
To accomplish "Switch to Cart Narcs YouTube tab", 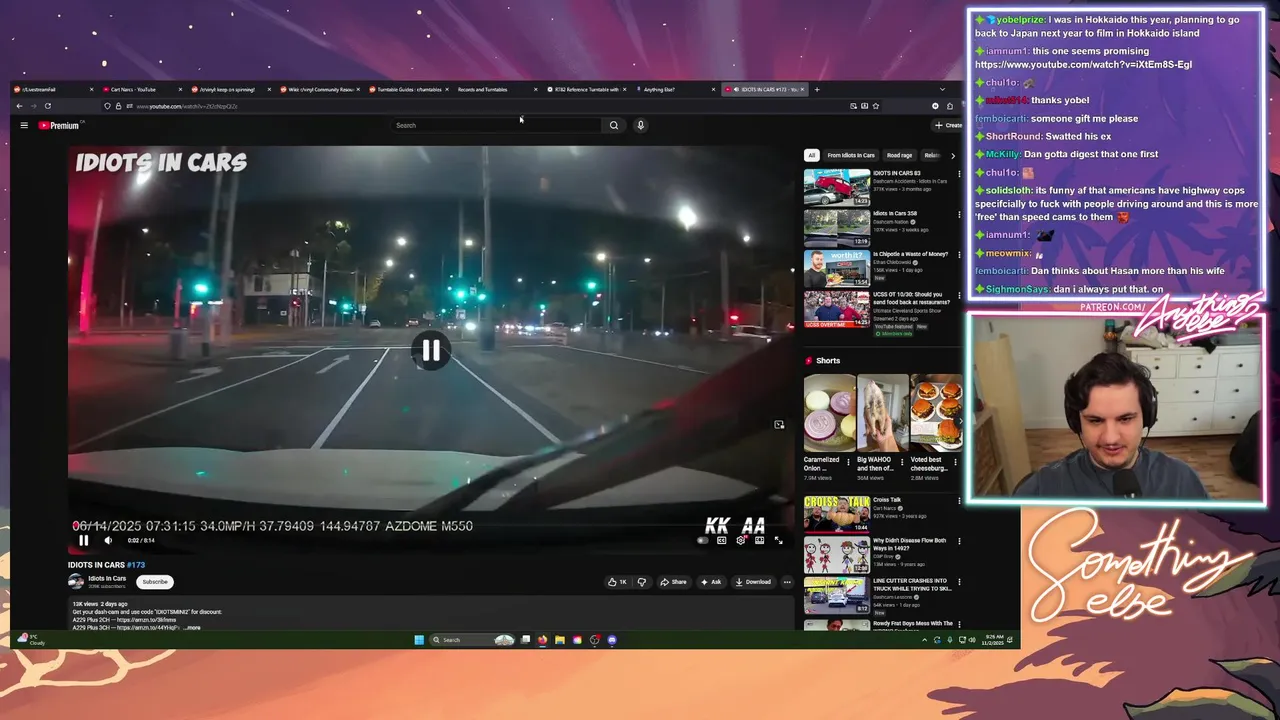I will click(x=140, y=89).
